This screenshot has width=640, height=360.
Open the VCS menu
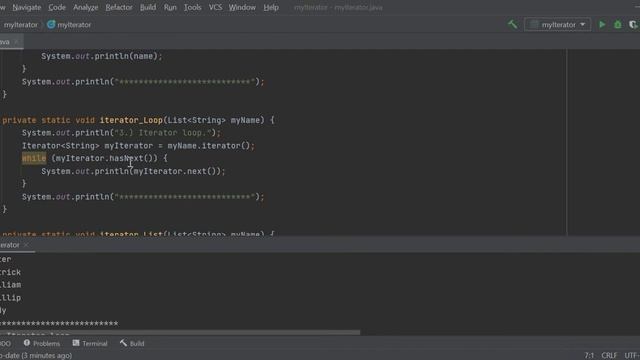[215, 7]
